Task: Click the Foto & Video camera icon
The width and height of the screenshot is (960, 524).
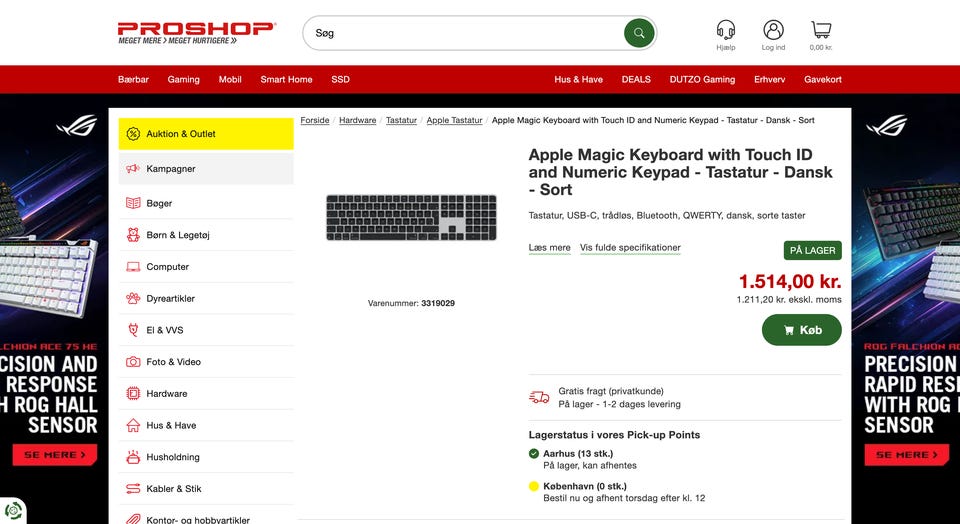Action: (x=133, y=362)
